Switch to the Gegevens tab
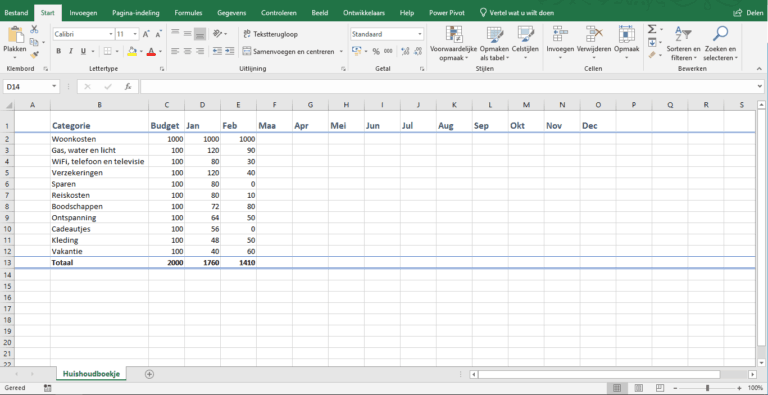The width and height of the screenshot is (768, 395). pyautogui.click(x=232, y=13)
